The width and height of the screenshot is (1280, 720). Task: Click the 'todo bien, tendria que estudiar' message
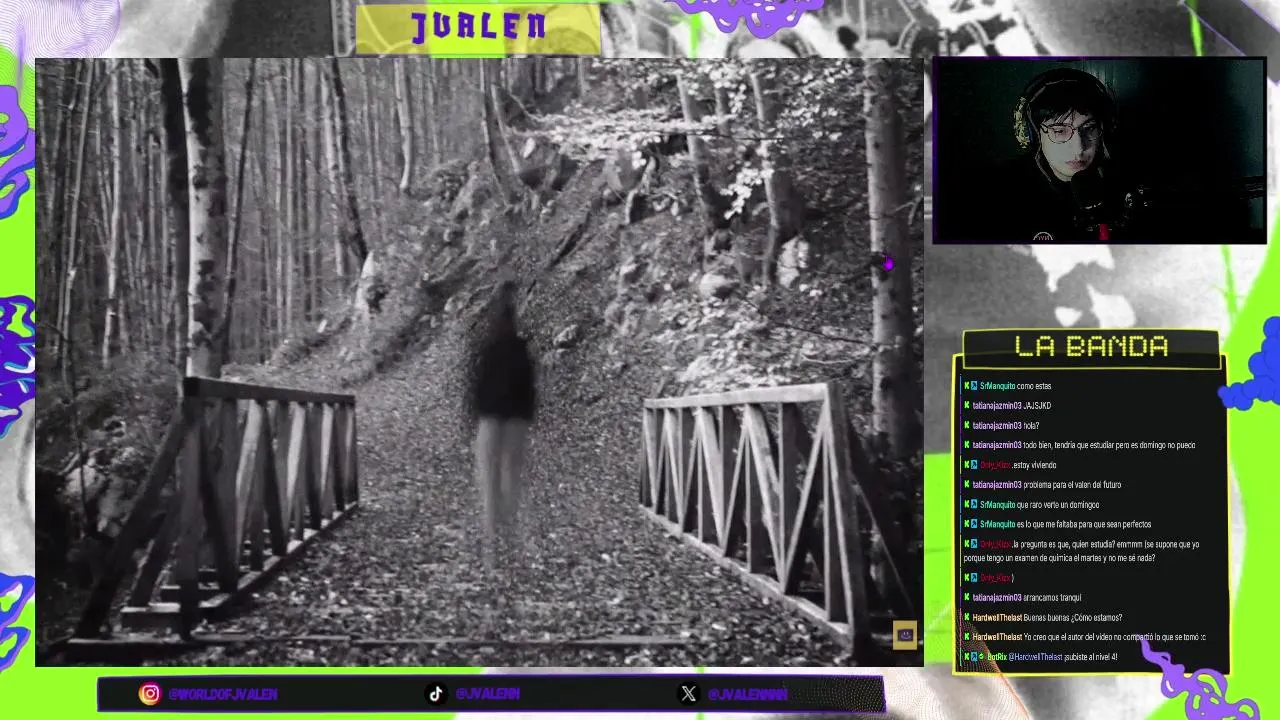coord(1079,445)
